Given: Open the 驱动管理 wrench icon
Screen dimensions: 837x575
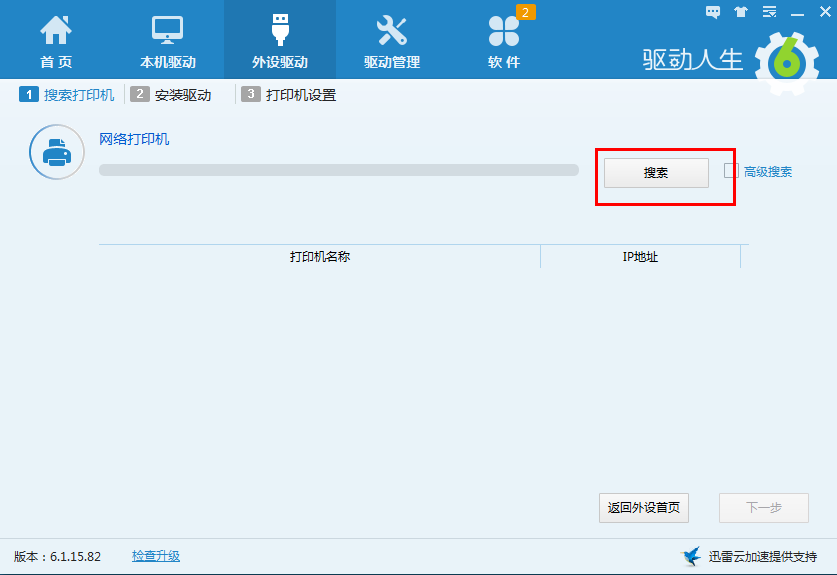Looking at the screenshot, I should (x=391, y=31).
